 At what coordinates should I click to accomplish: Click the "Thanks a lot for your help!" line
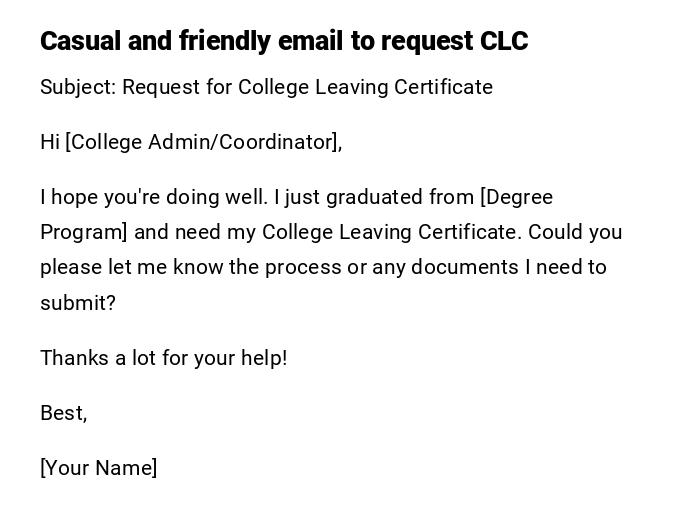pos(164,358)
